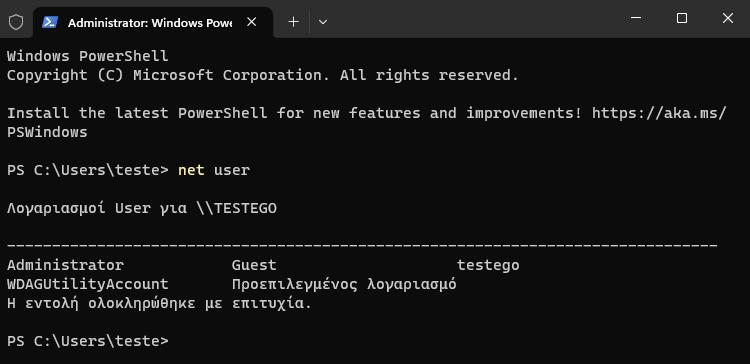
Task: Click the PowerShell icon on the tab
Action: pyautogui.click(x=50, y=22)
